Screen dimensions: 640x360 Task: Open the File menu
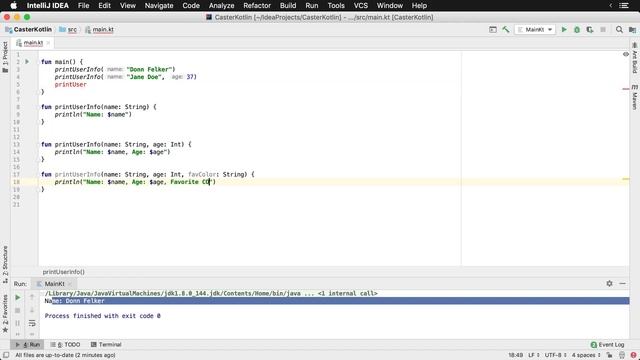83,6
